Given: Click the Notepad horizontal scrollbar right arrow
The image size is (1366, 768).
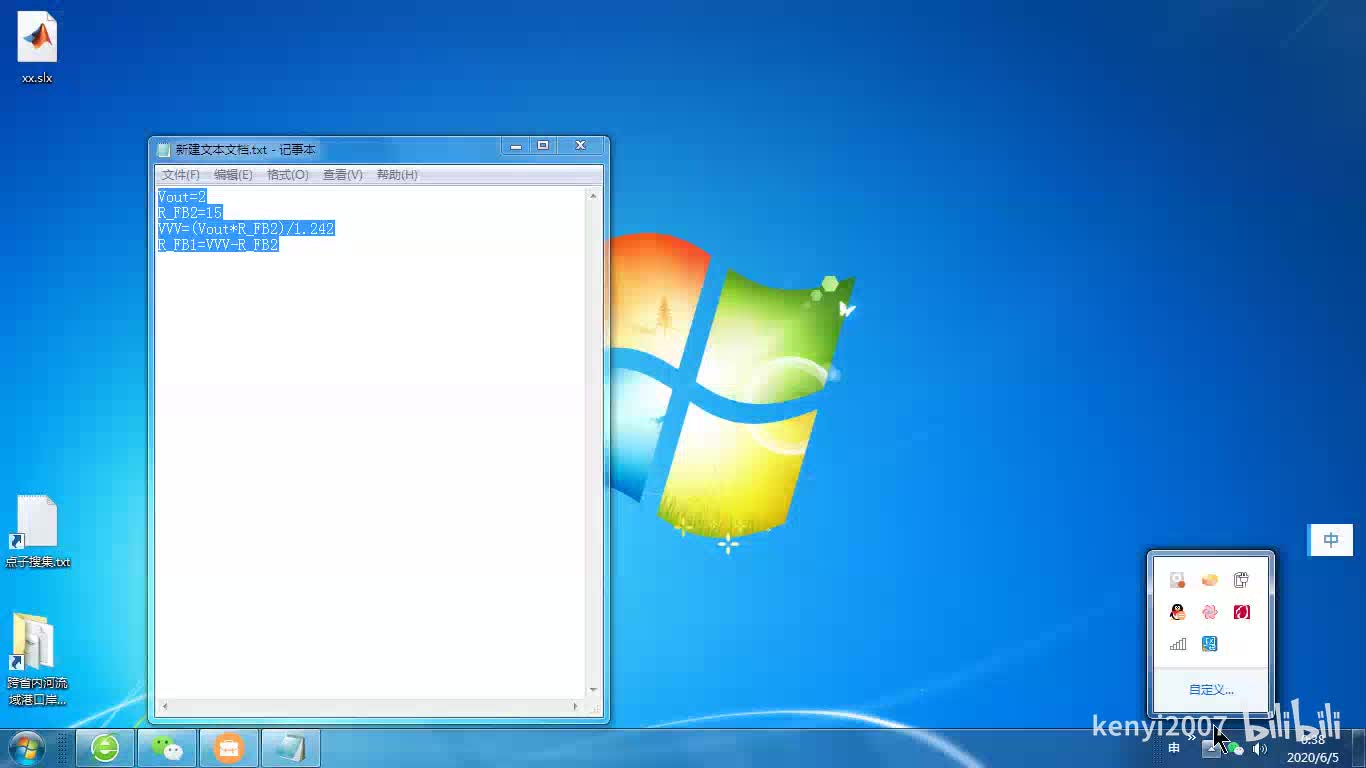Looking at the screenshot, I should [x=576, y=707].
